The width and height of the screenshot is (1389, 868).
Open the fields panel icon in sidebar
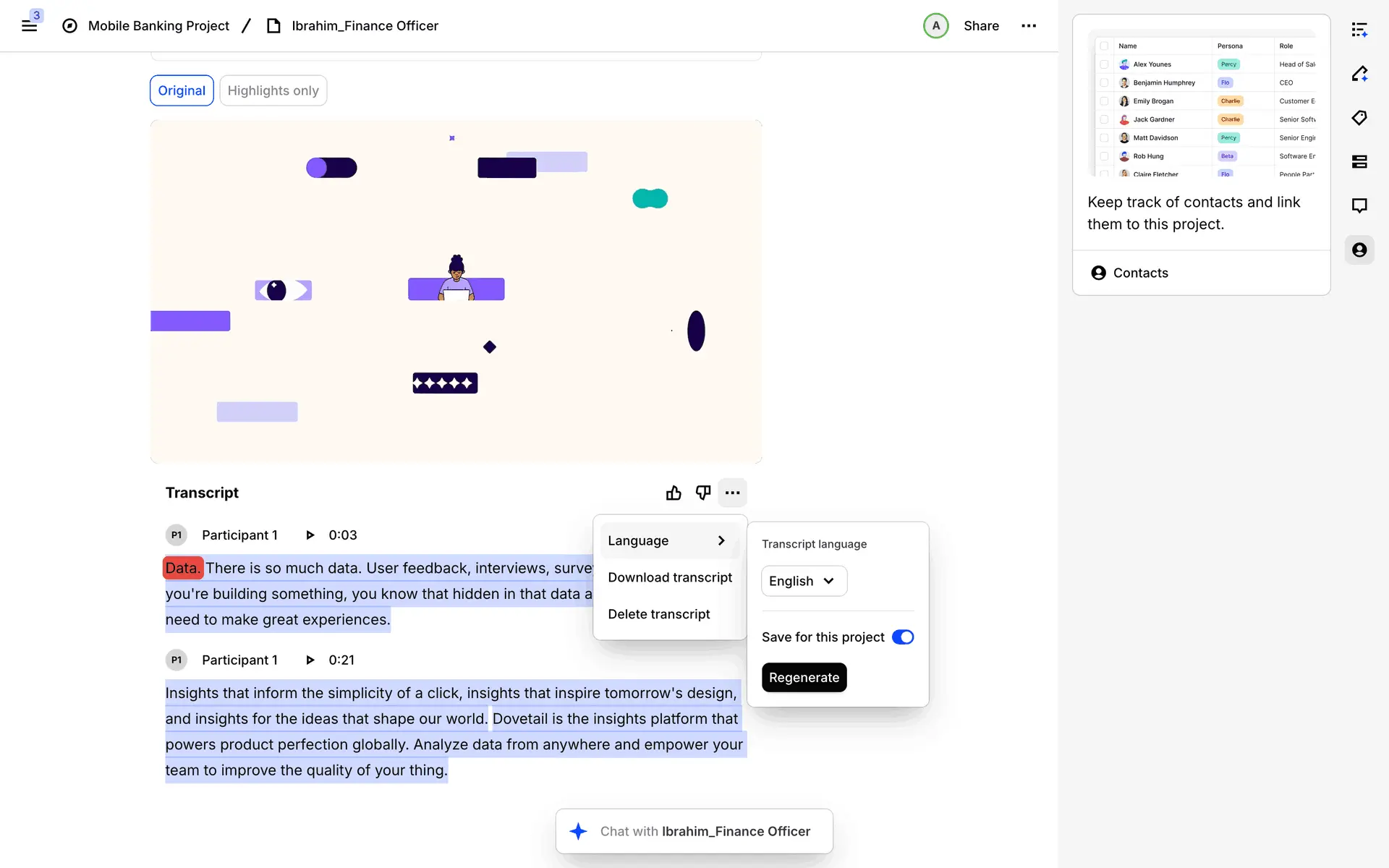coord(1359,162)
